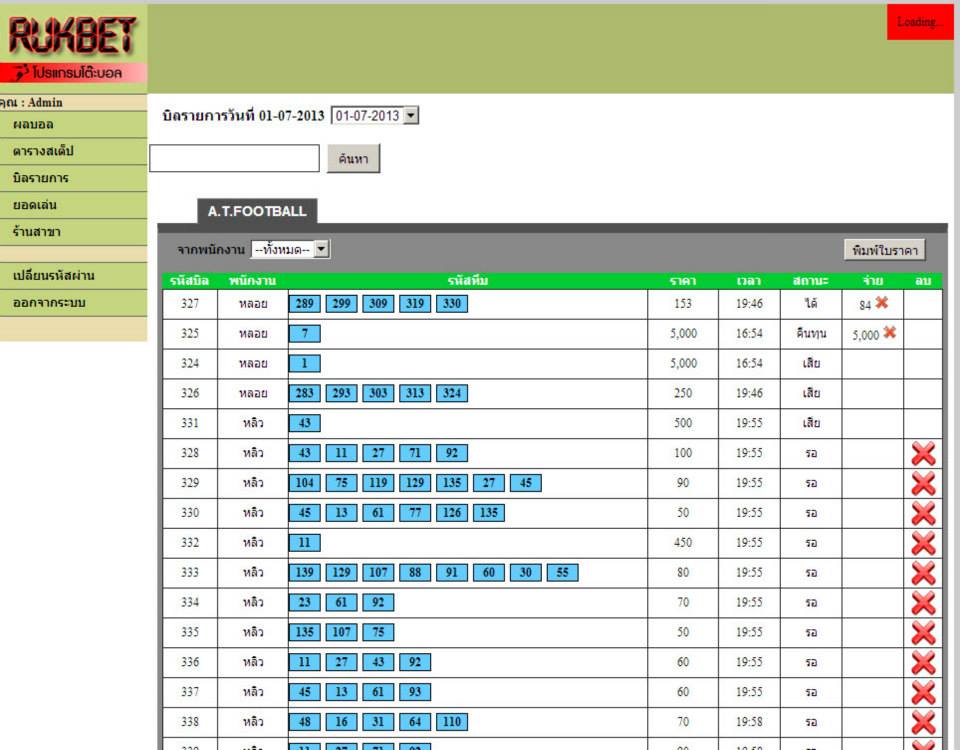Delete bill 329 using its red X
This screenshot has width=960, height=750.
[923, 484]
